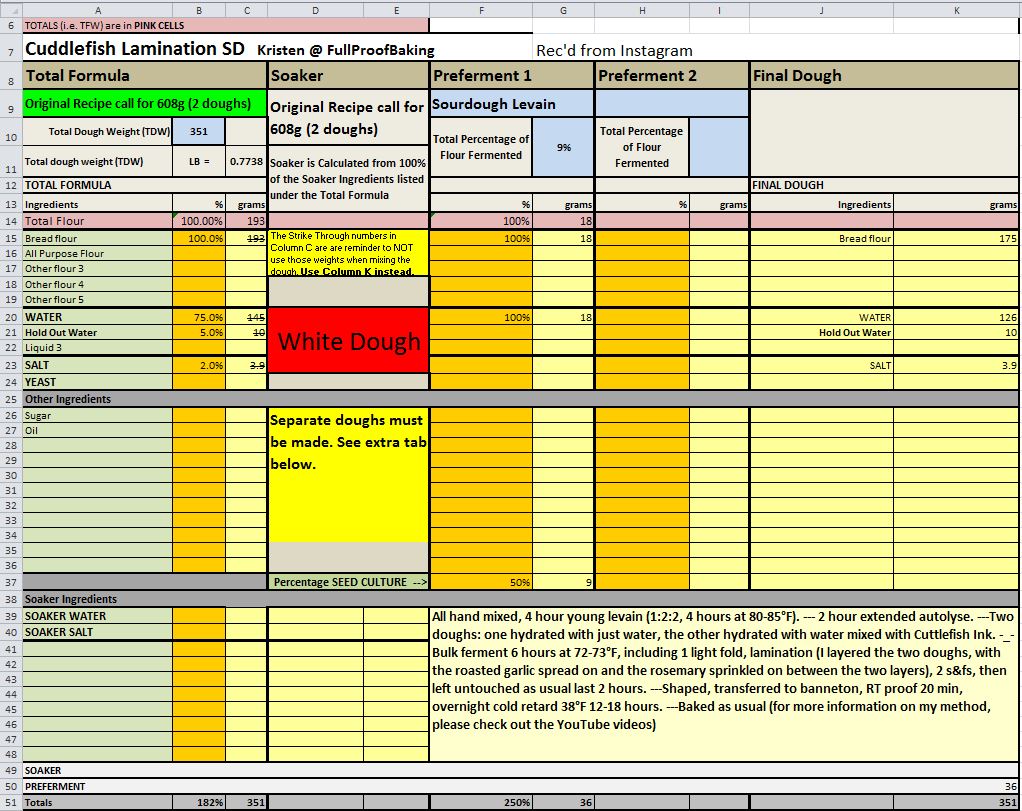Select the 9% flour fermented cell
The height and width of the screenshot is (811, 1022).
tap(563, 147)
